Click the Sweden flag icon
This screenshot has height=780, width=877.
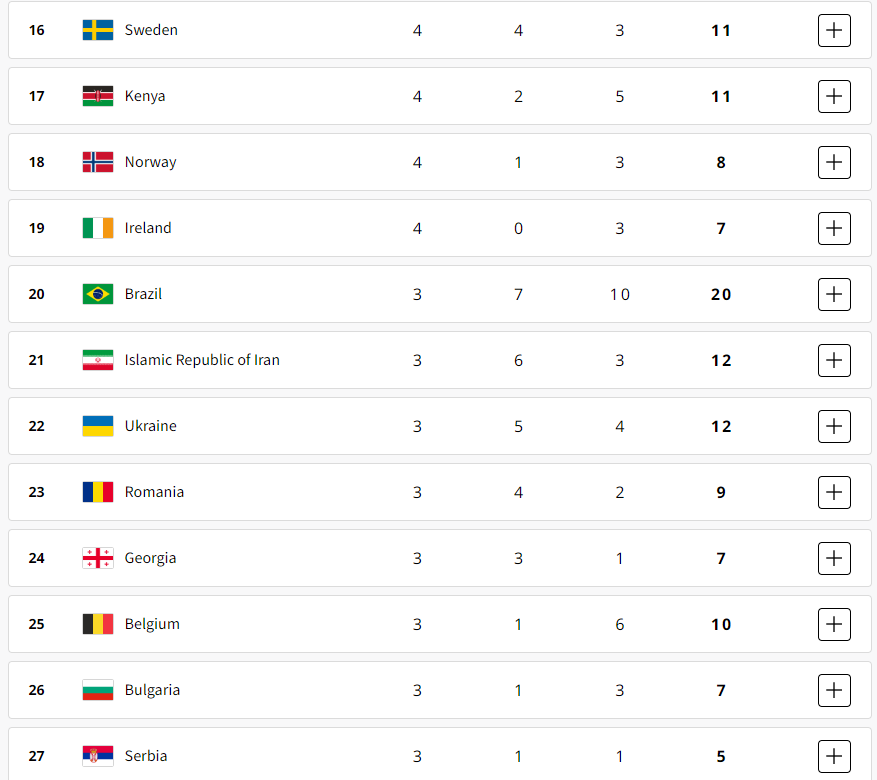coord(98,30)
